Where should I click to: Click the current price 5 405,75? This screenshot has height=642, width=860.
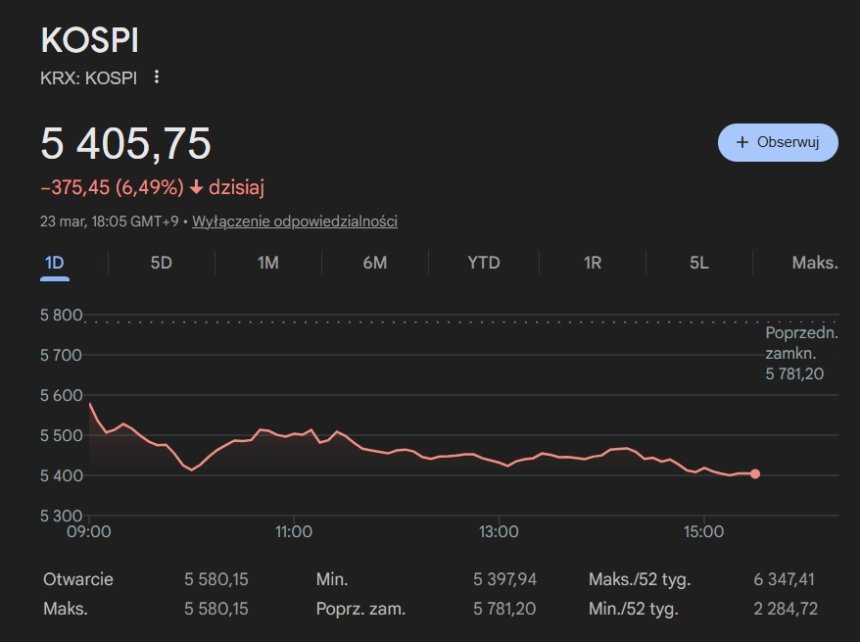pyautogui.click(x=126, y=144)
